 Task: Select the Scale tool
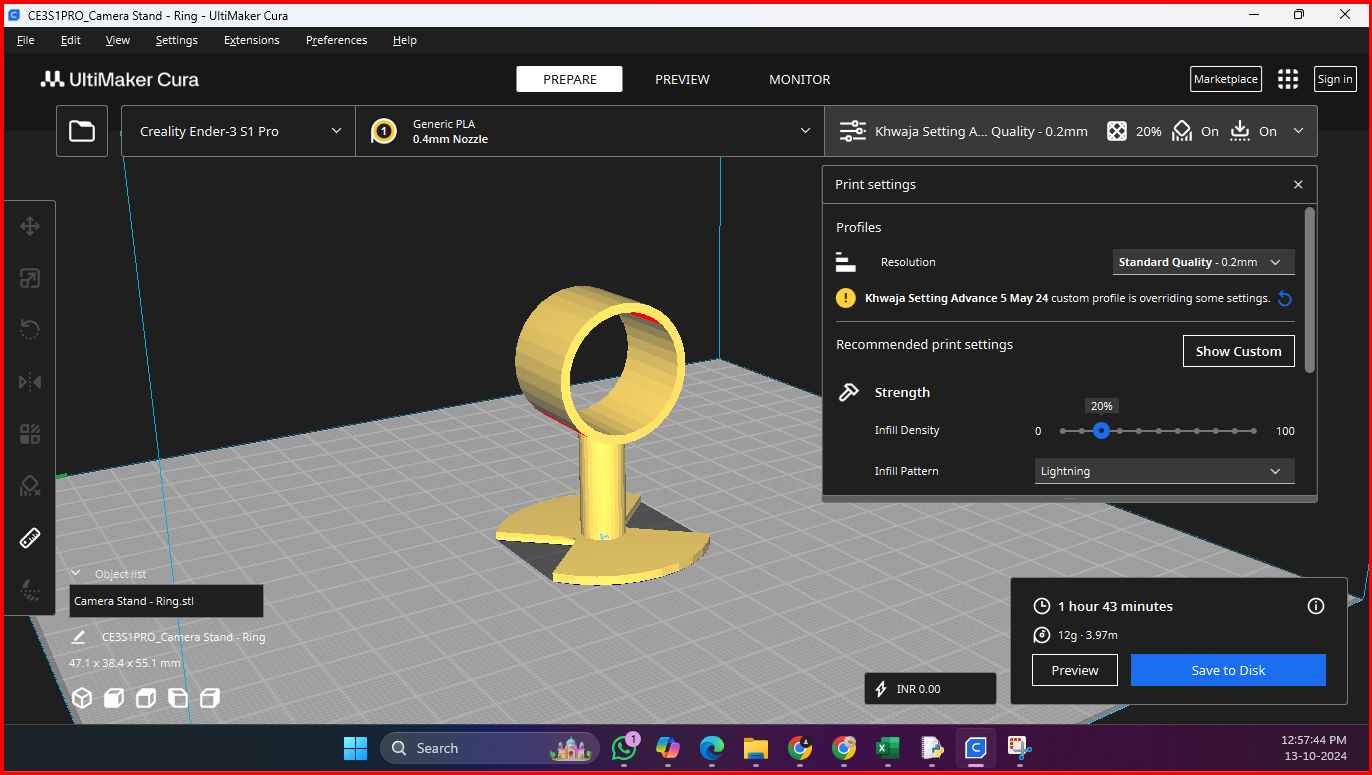pos(30,278)
